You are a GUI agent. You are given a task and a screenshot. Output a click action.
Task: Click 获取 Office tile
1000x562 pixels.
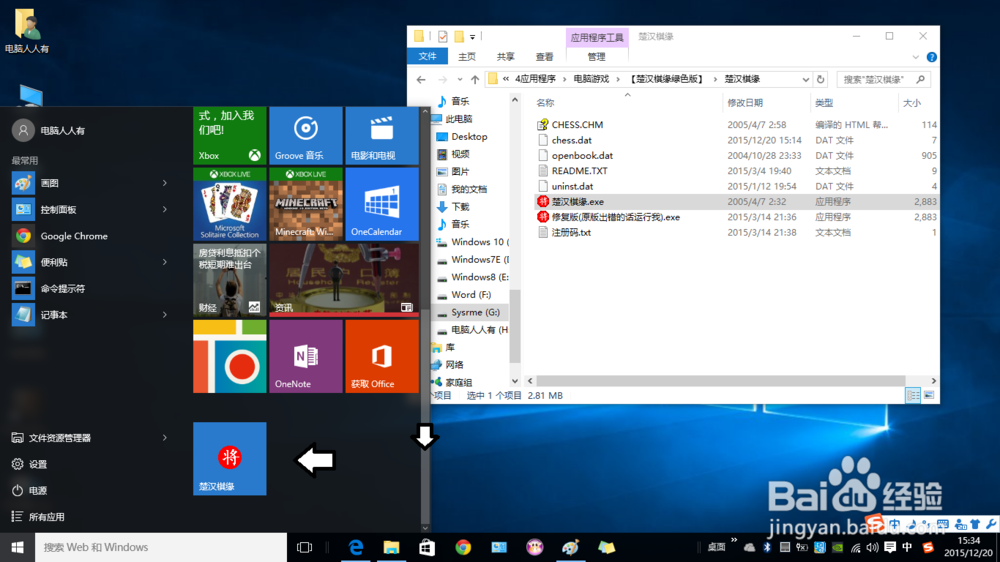click(381, 356)
